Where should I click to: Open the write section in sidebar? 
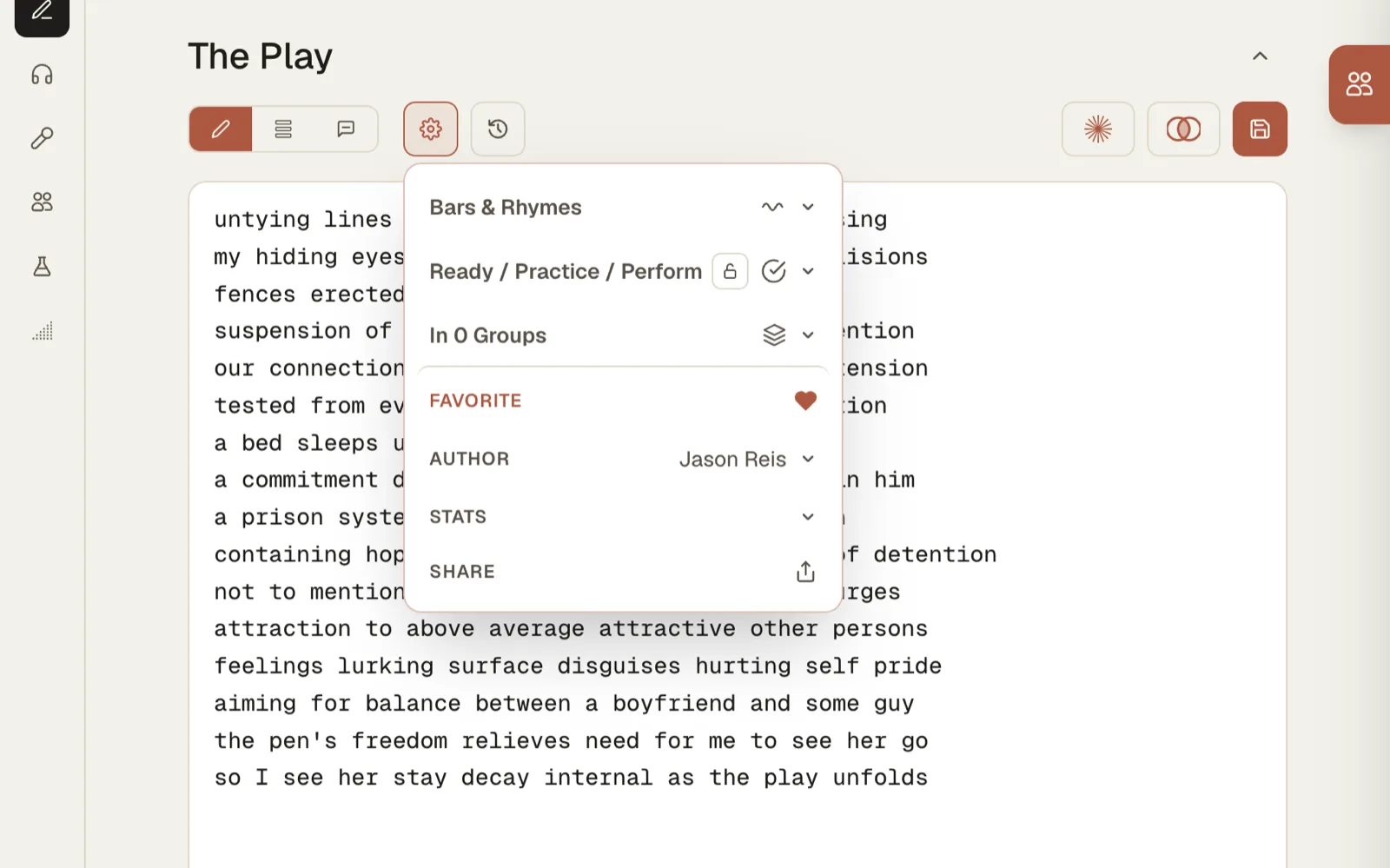point(42,13)
